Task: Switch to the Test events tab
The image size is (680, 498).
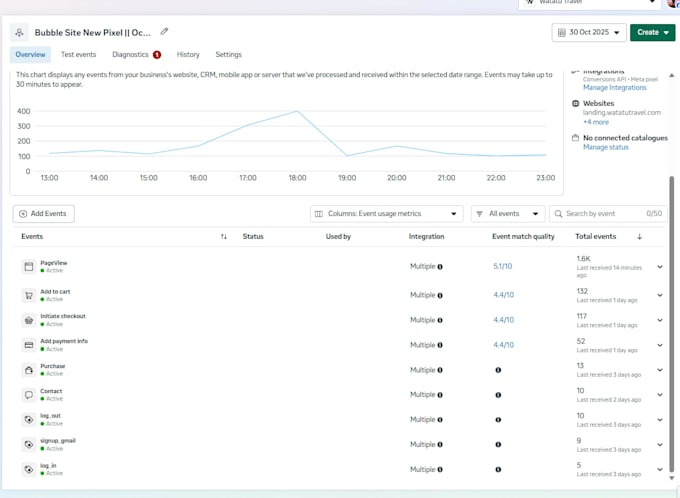Action: 78,55
